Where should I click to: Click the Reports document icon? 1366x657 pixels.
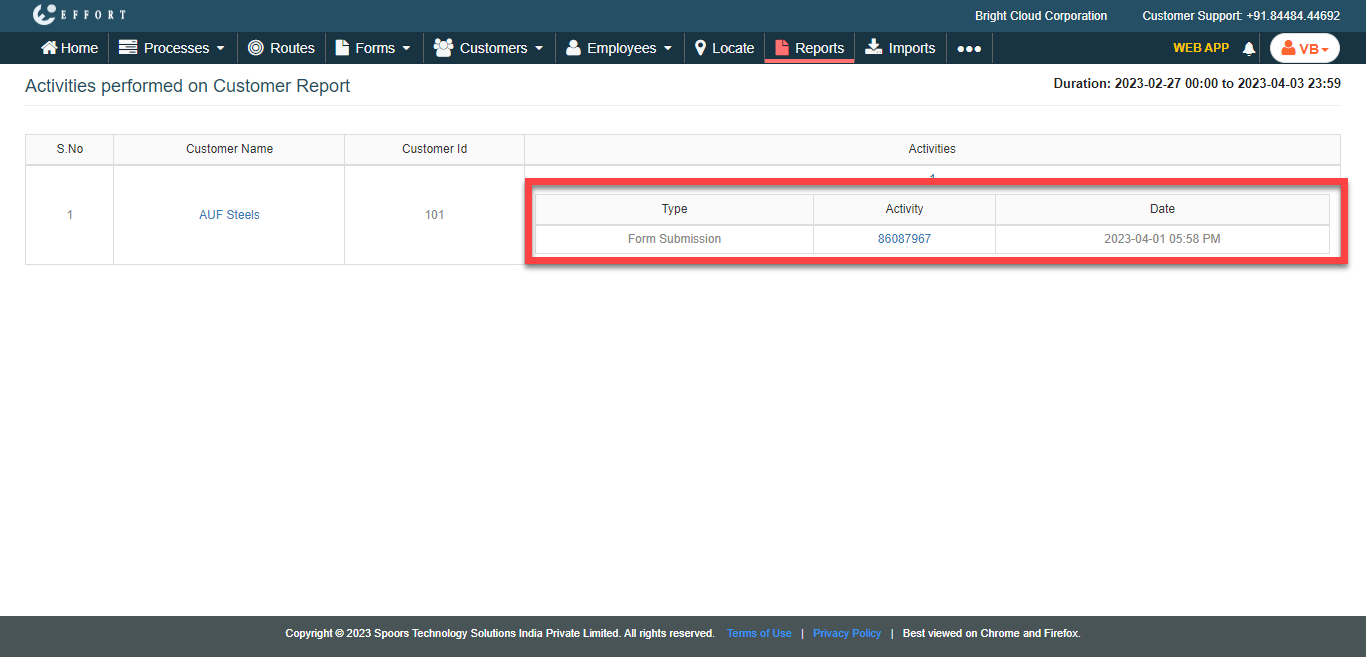[x=782, y=48]
